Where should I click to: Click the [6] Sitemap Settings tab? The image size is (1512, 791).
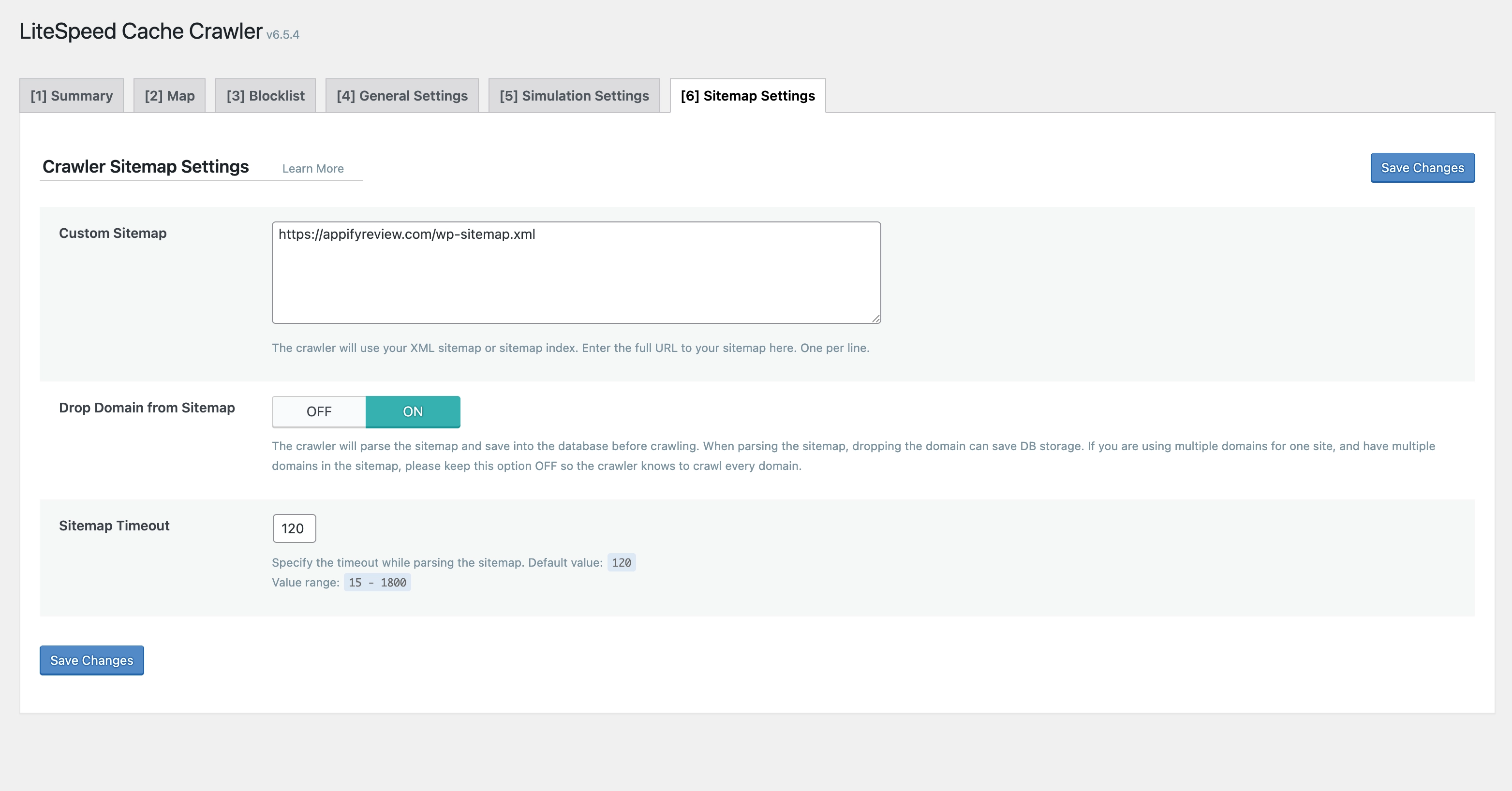tap(748, 96)
